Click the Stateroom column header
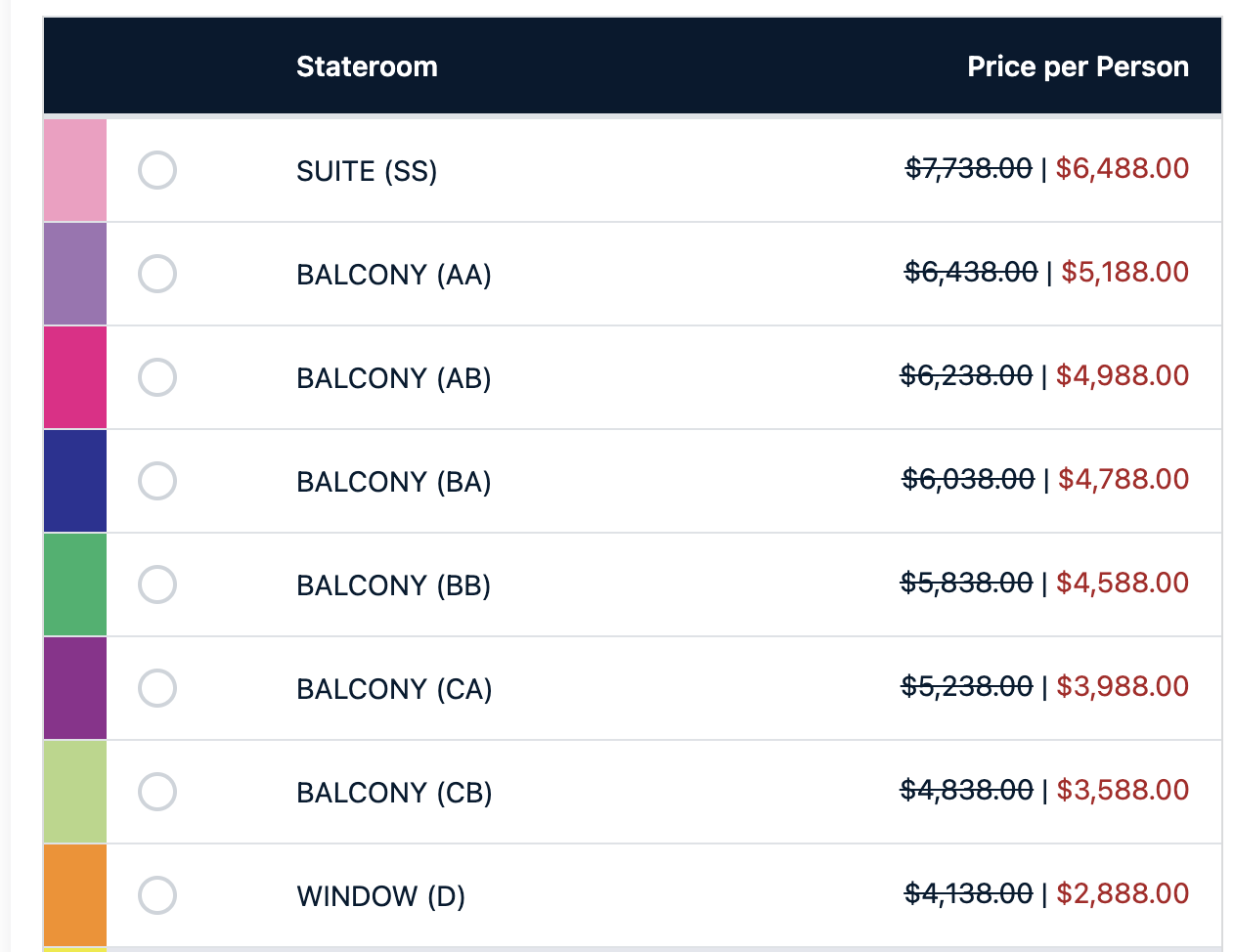Image resolution: width=1234 pixels, height=952 pixels. 367,66
